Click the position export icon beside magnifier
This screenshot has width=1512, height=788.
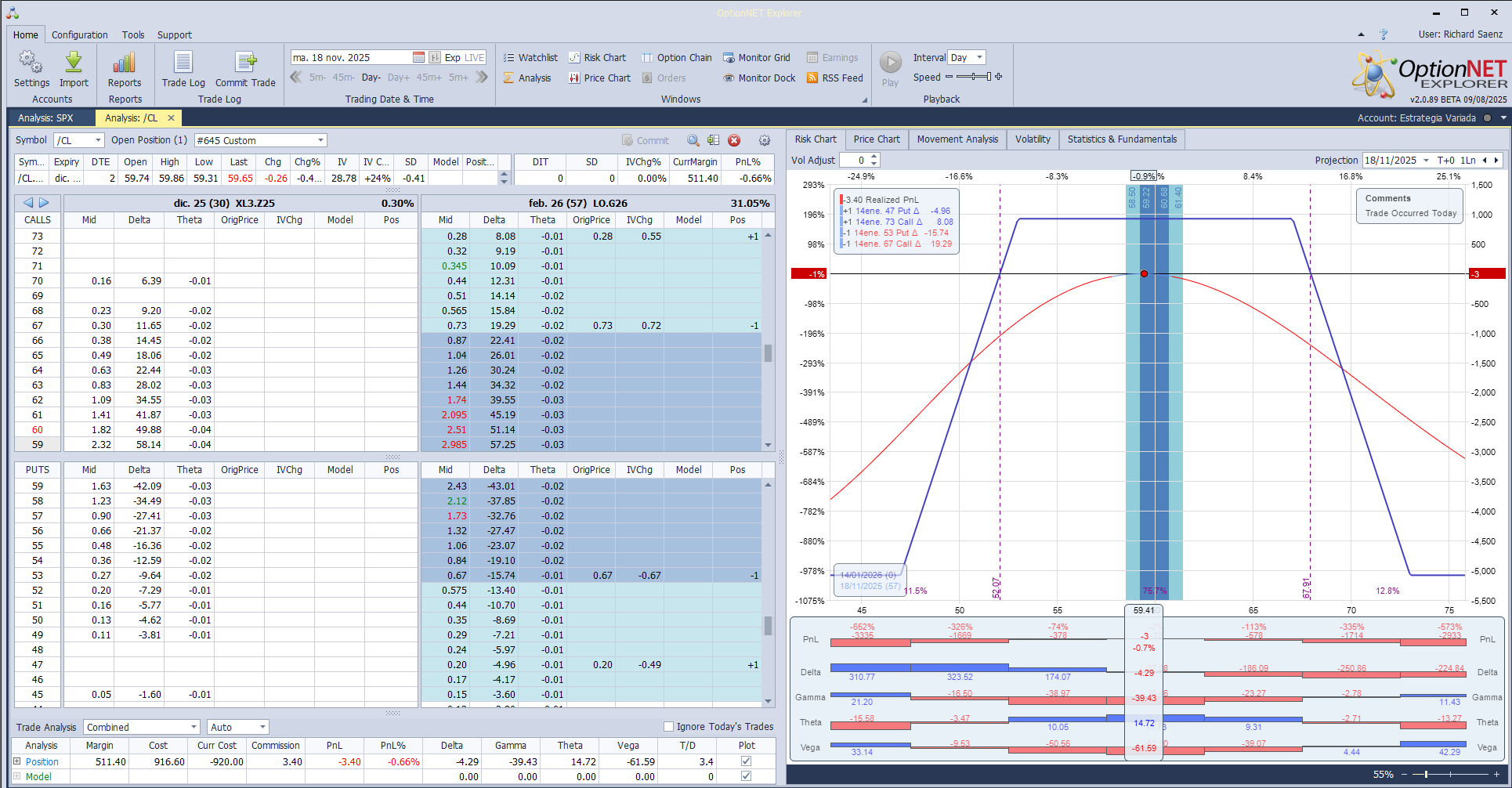713,140
